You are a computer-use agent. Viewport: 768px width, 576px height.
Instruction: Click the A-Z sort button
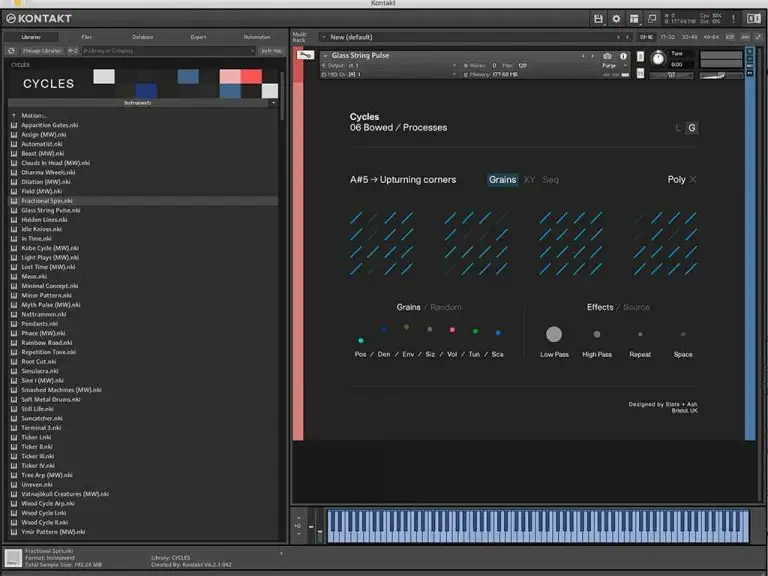tap(73, 51)
